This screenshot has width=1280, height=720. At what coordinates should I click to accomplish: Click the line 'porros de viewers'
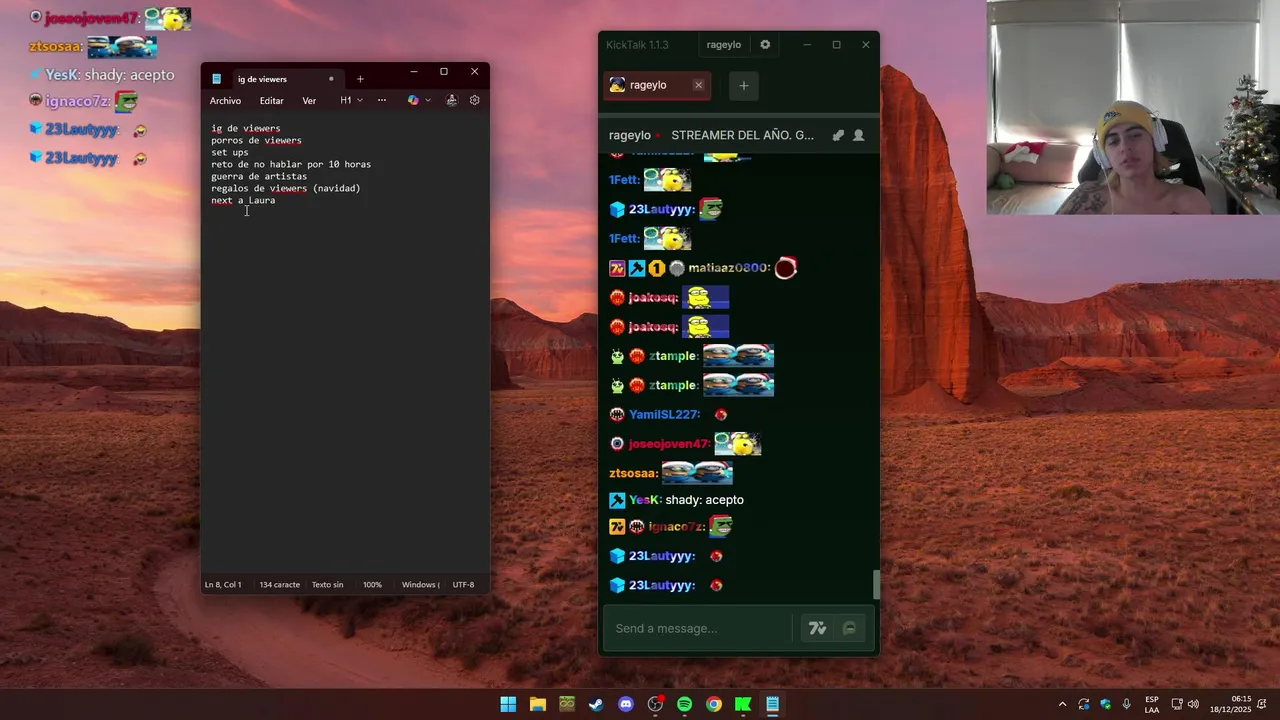point(256,140)
